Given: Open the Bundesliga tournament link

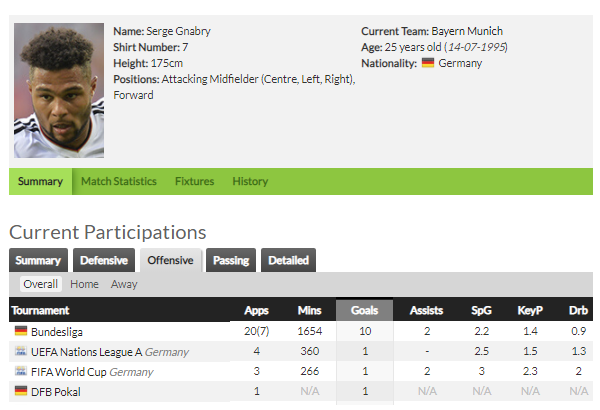Looking at the screenshot, I should [x=57, y=332].
